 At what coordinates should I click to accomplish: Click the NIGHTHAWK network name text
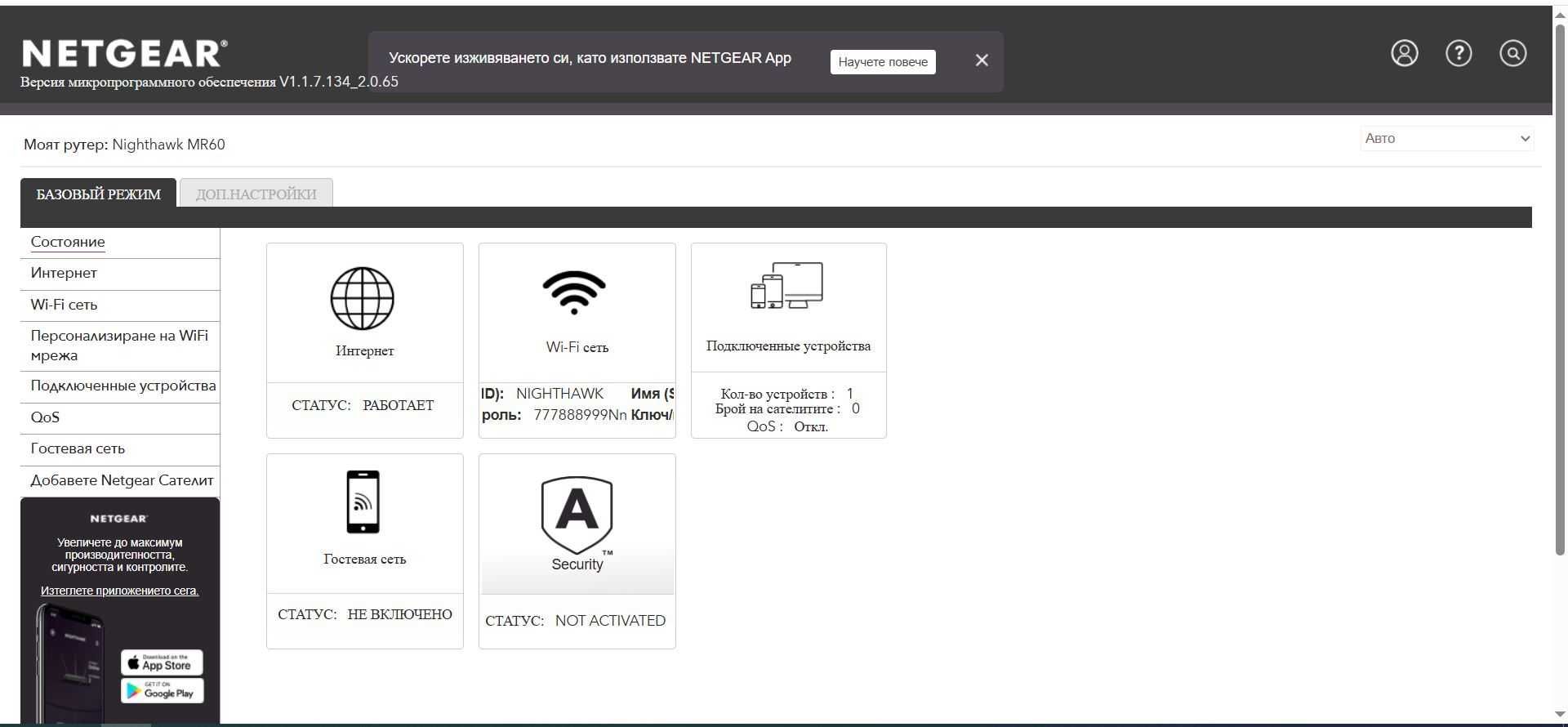(559, 394)
